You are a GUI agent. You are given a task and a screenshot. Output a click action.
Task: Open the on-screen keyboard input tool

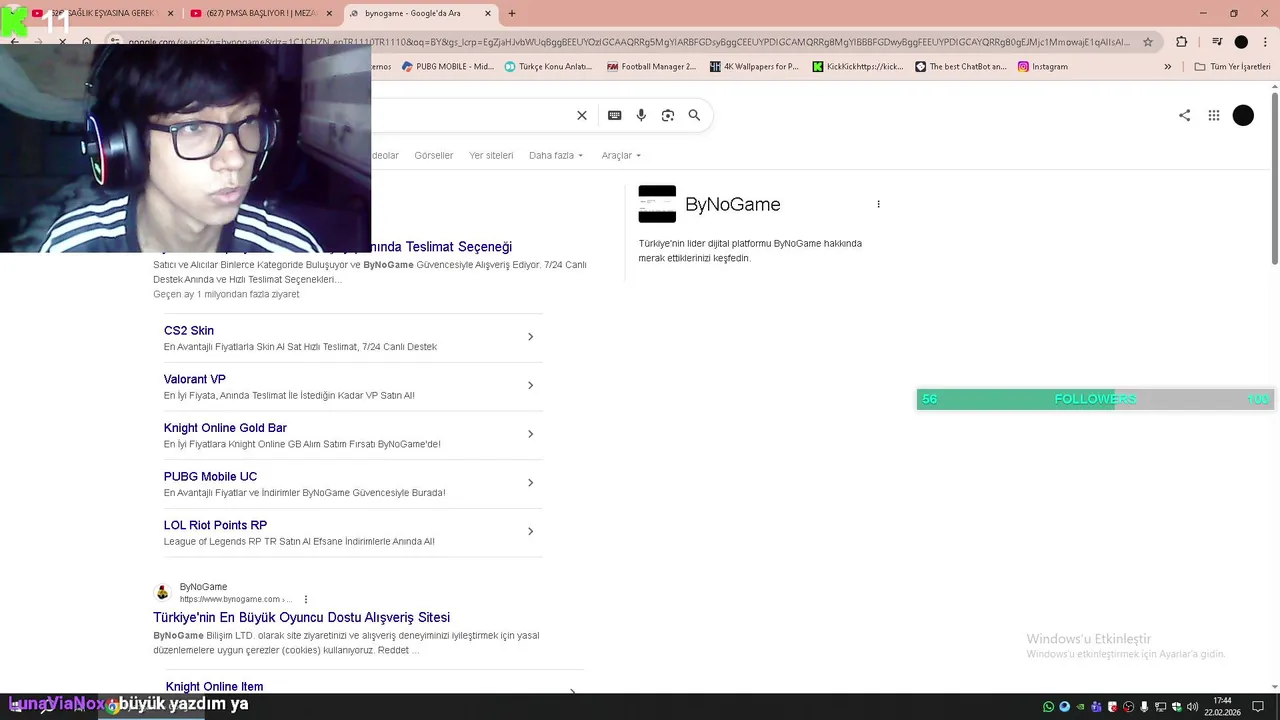[x=615, y=115]
